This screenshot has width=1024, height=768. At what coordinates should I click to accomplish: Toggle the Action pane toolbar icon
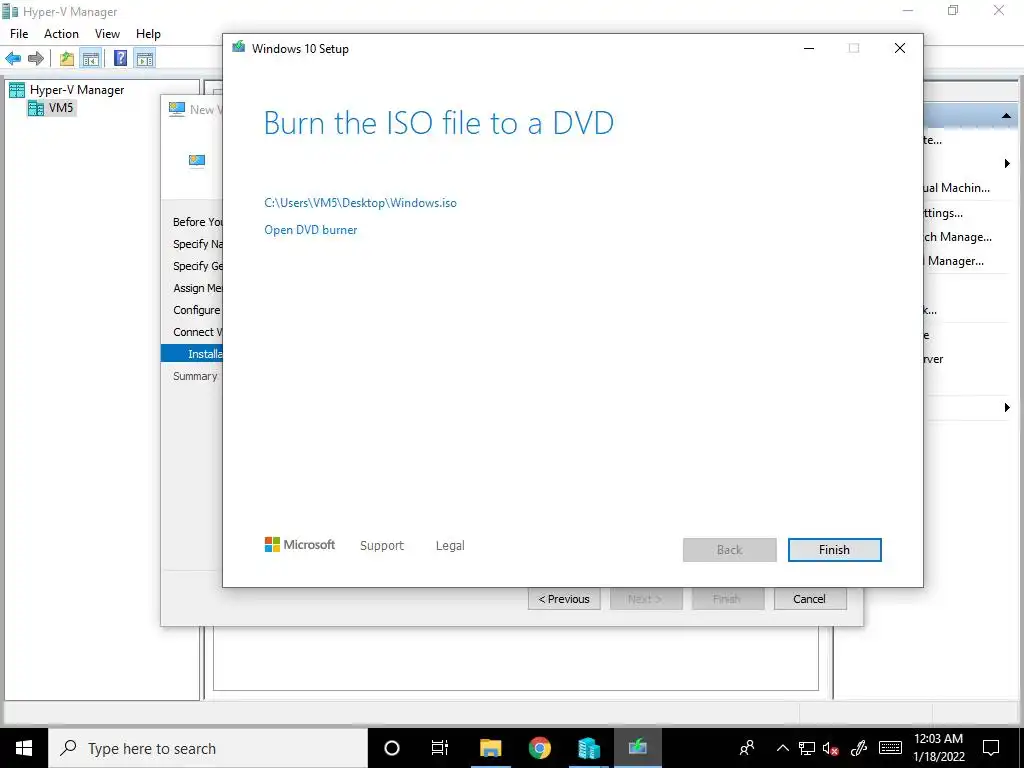coord(145,59)
